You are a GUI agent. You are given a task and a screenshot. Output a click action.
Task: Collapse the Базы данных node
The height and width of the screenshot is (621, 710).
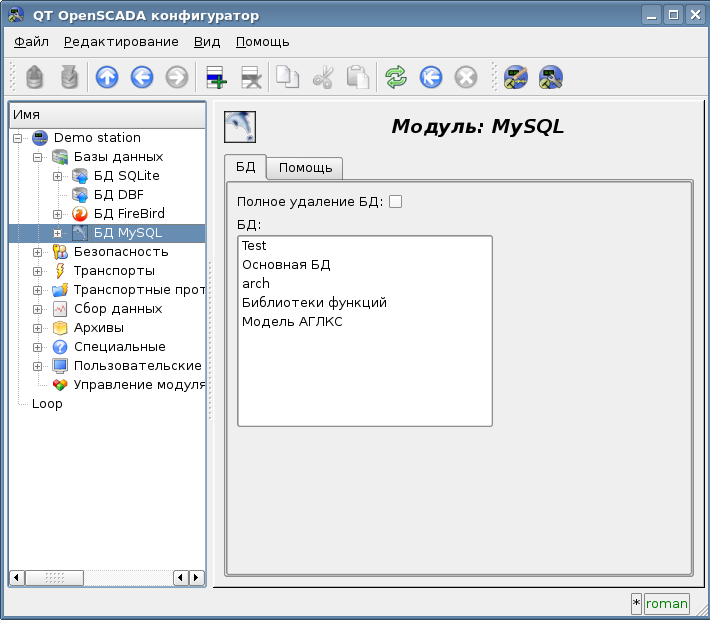click(37, 157)
